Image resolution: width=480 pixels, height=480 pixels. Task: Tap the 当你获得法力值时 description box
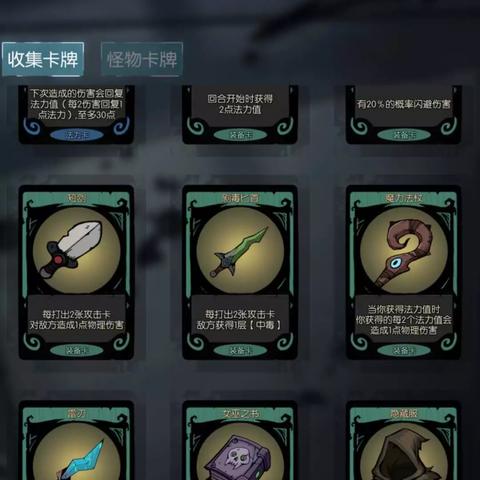[x=404, y=319]
